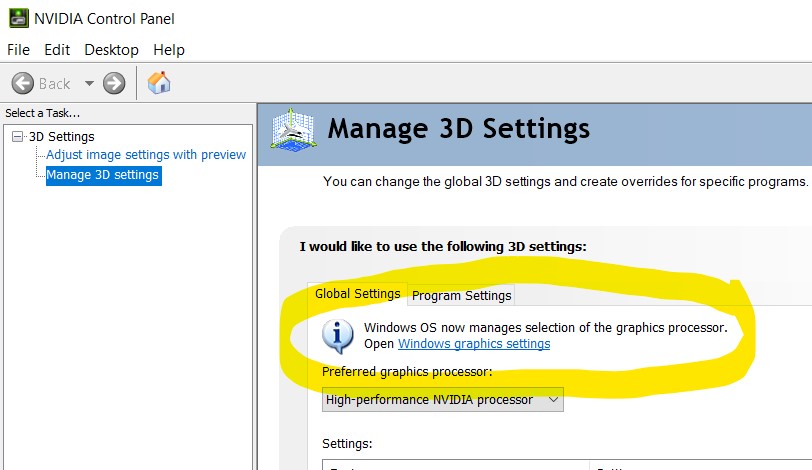Go back using the Back arrow icon
This screenshot has height=470, width=812.
point(23,83)
